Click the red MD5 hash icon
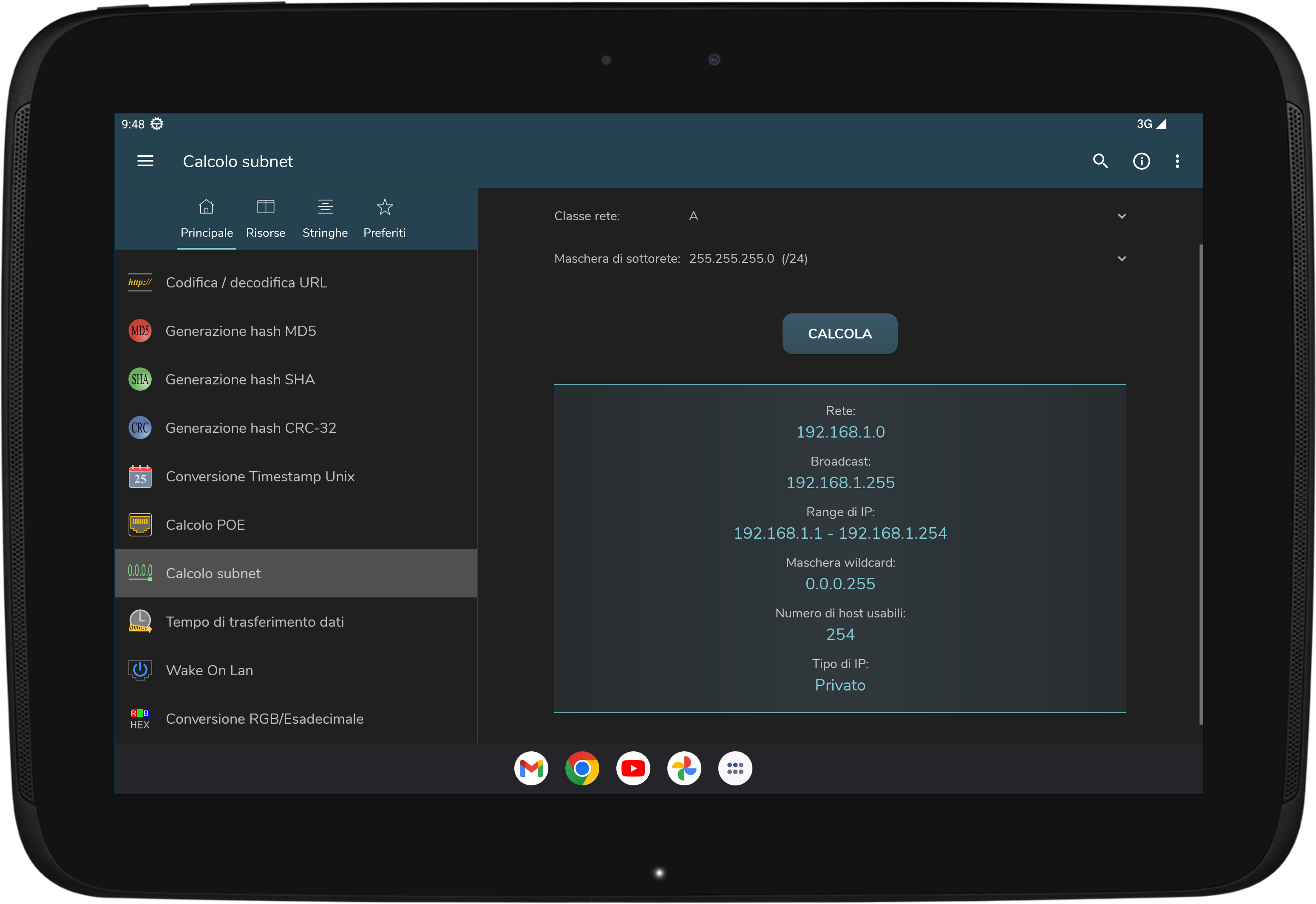The height and width of the screenshot is (904, 1316). point(140,331)
